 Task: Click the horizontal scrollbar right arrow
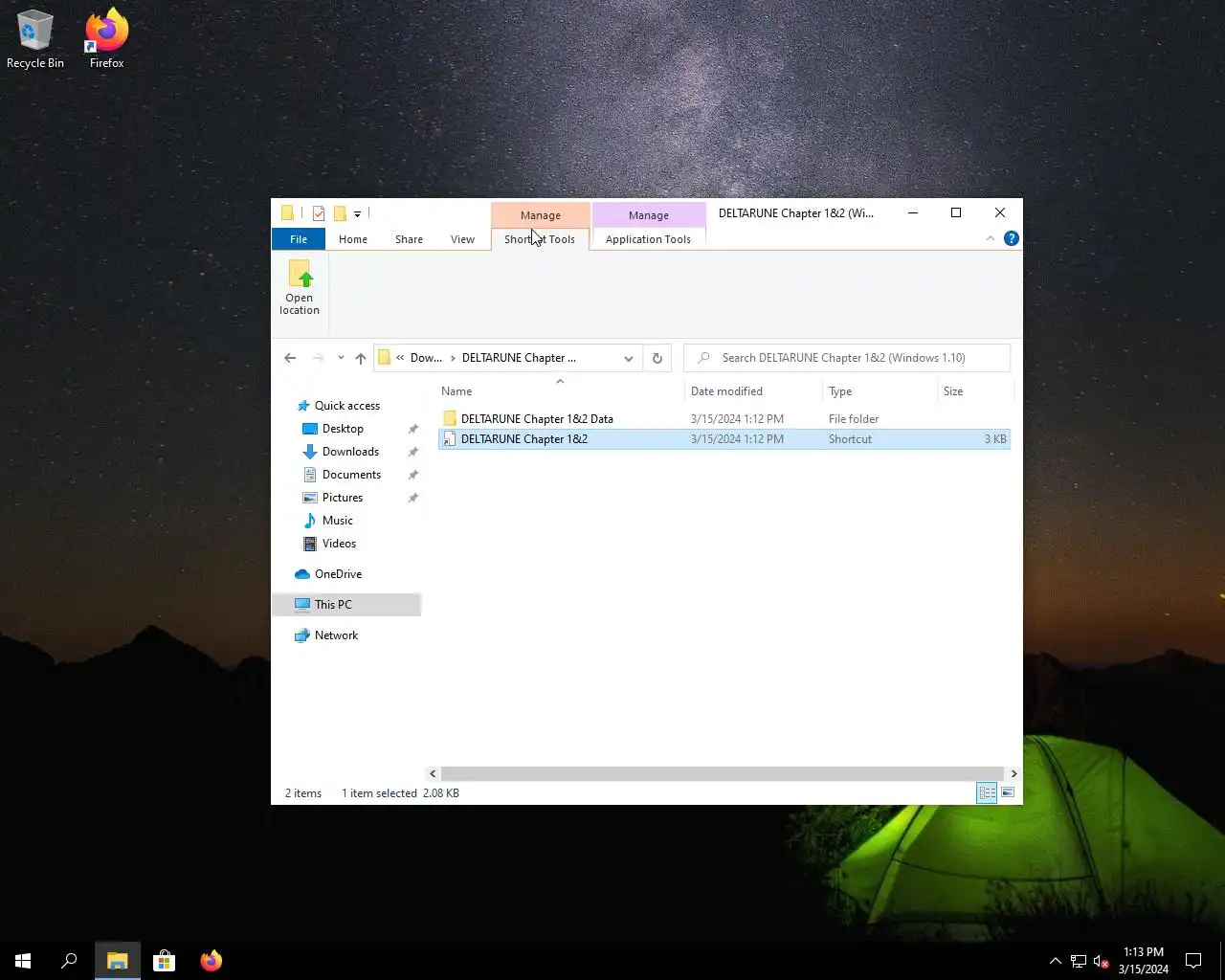click(x=1013, y=773)
